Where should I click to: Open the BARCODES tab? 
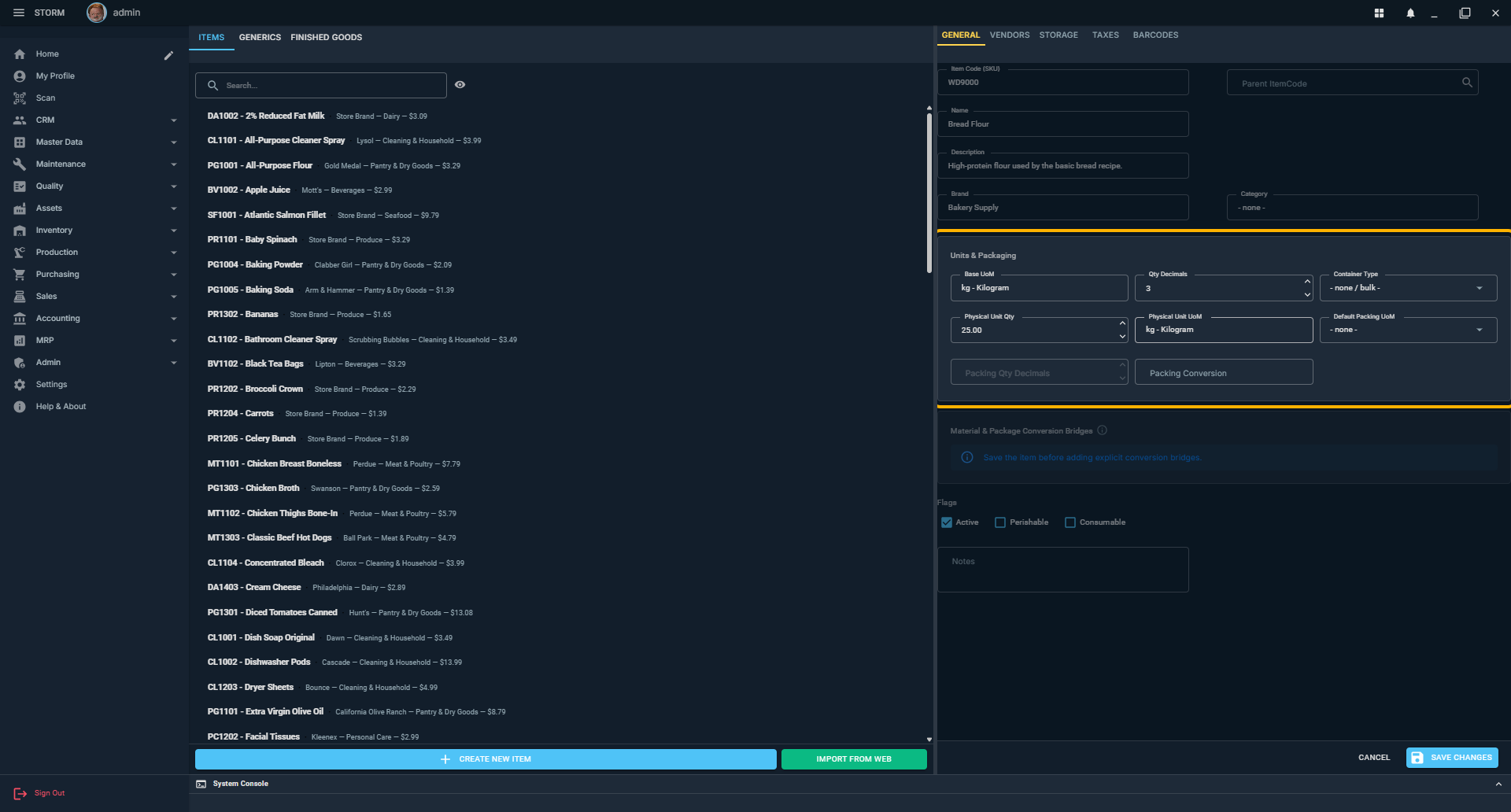[1155, 35]
